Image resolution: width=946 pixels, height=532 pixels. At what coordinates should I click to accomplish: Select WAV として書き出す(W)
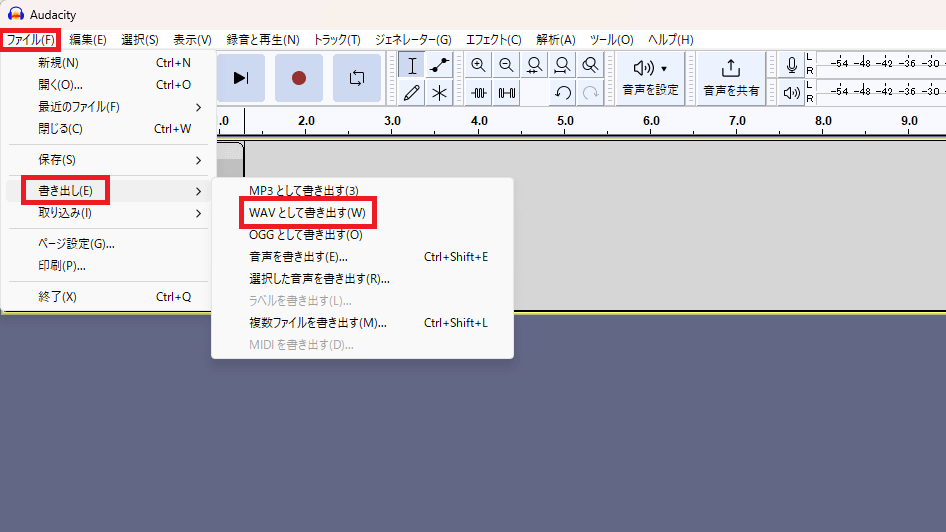pos(363,212)
